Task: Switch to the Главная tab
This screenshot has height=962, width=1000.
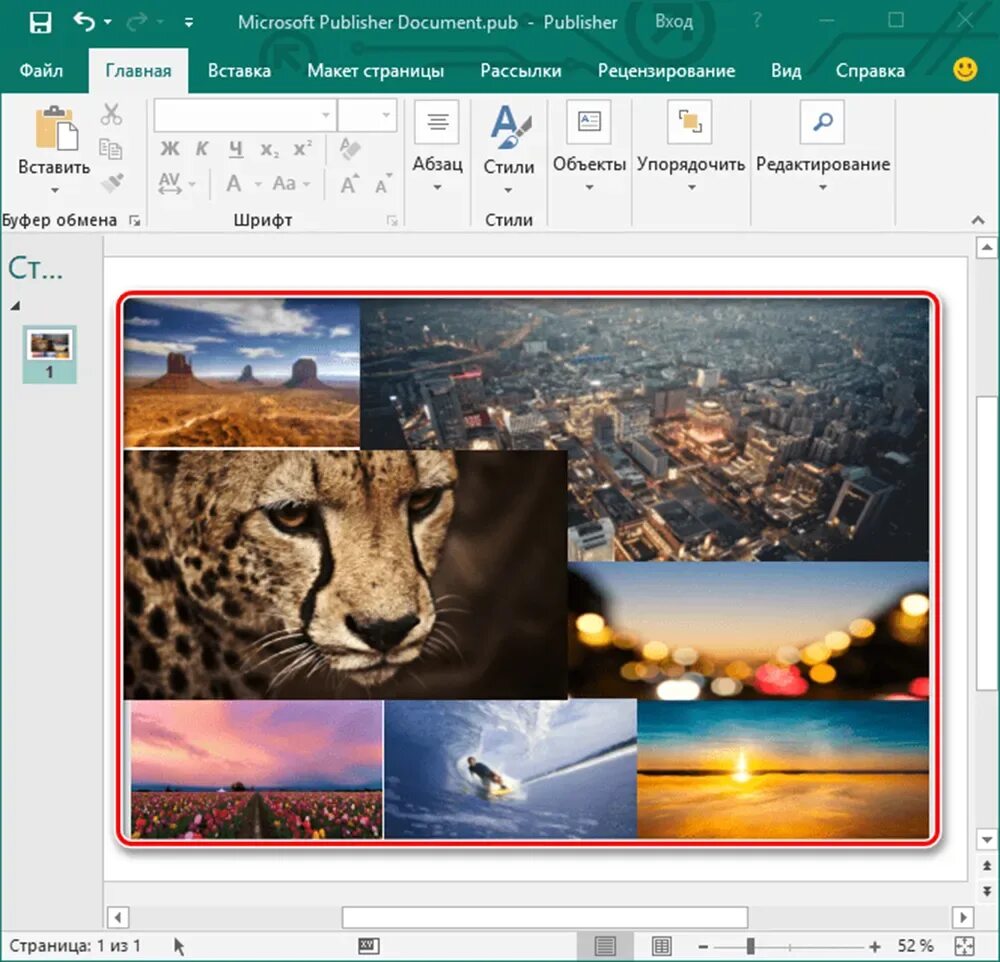Action: (x=138, y=71)
